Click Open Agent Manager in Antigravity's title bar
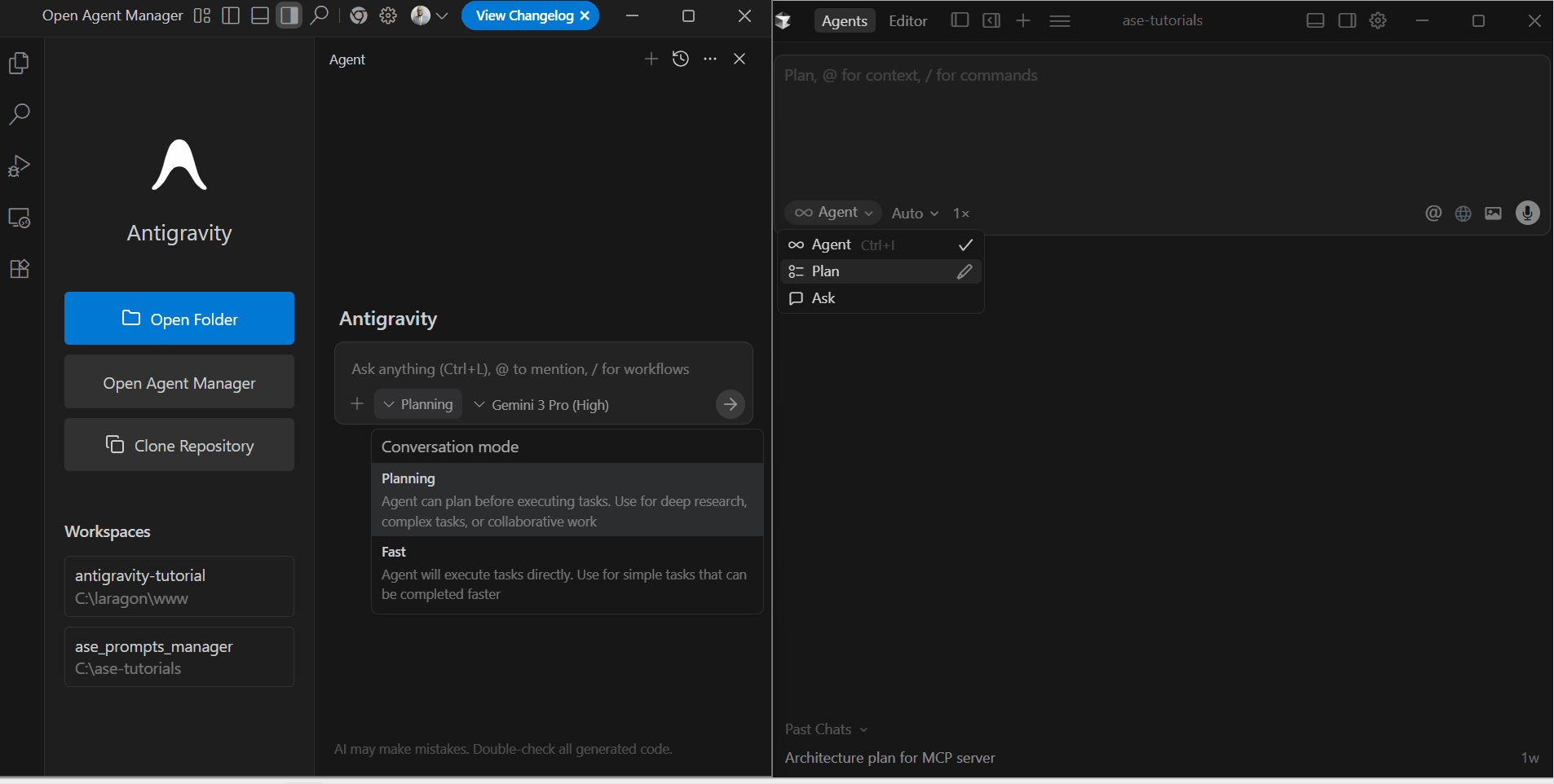 pos(113,15)
